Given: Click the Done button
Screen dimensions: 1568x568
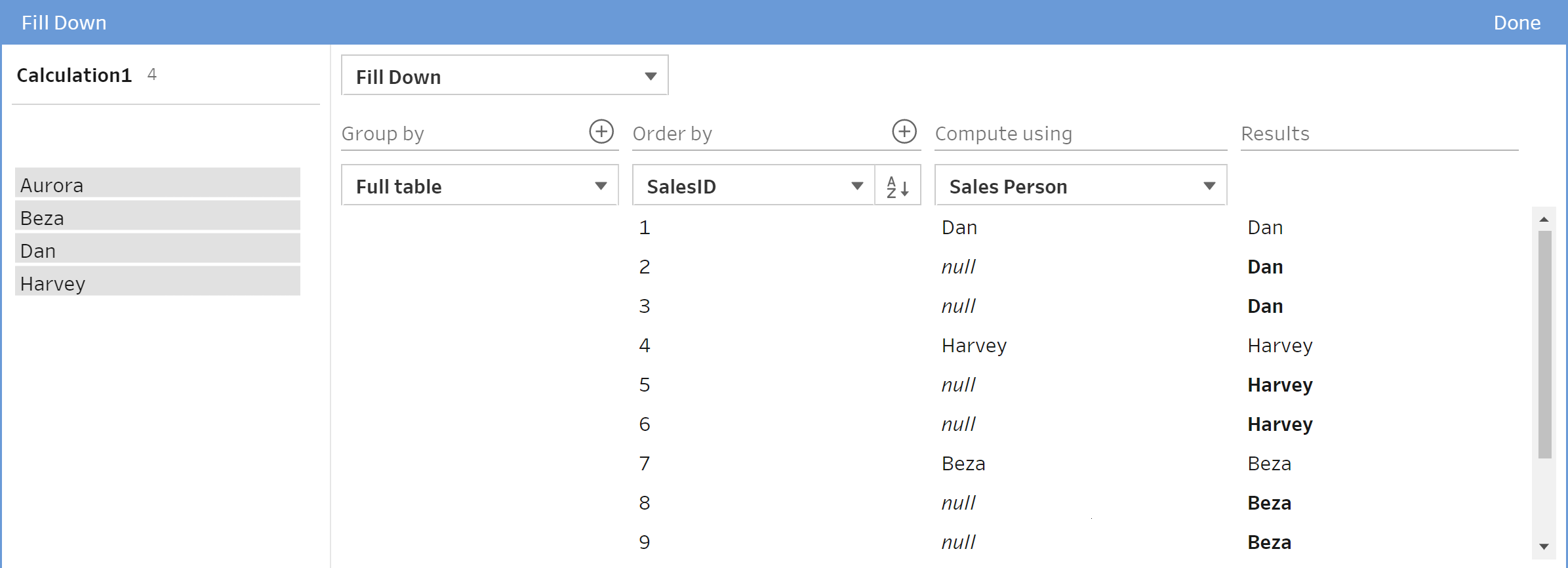Looking at the screenshot, I should (1516, 23).
